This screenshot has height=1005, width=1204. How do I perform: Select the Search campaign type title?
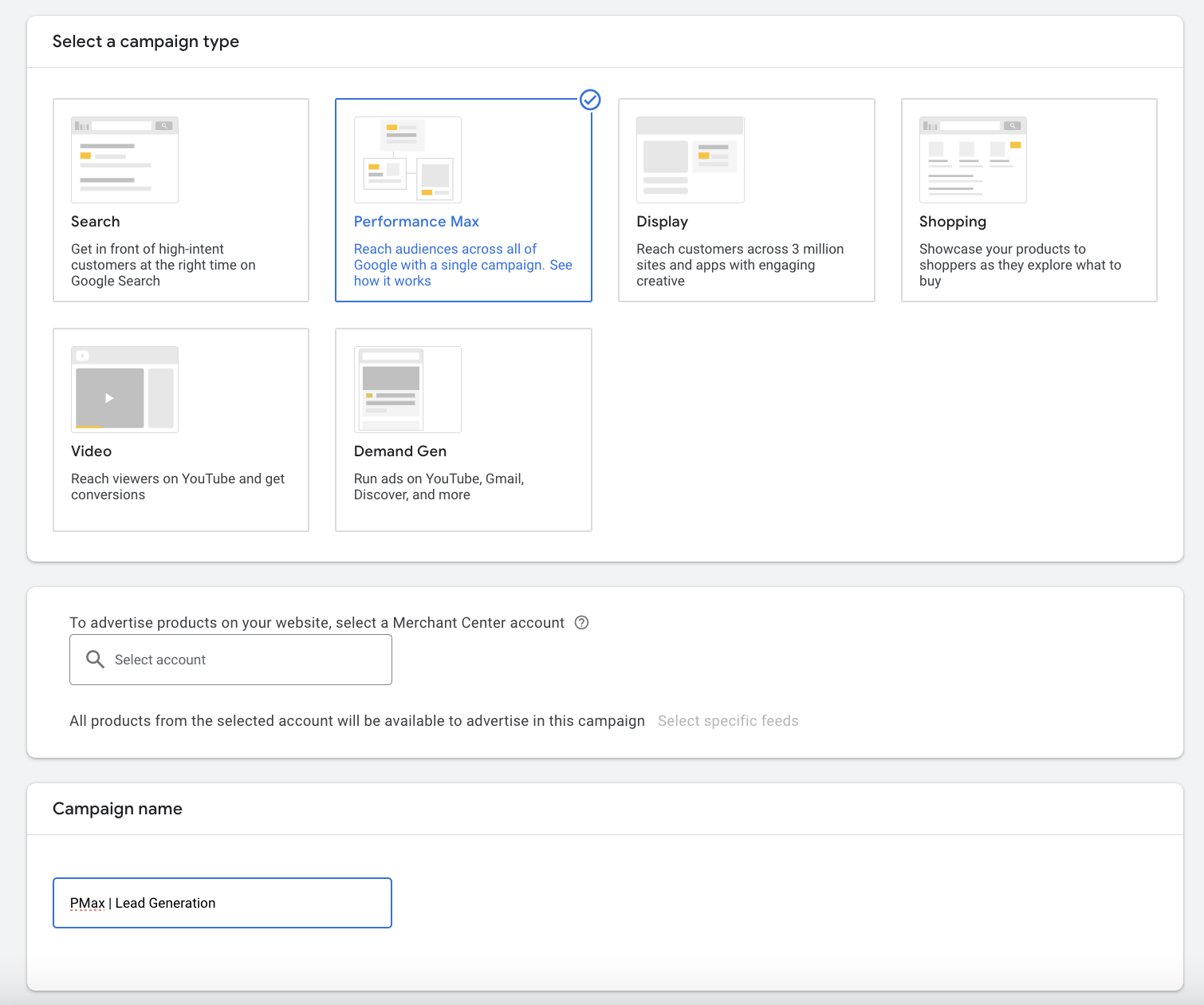point(95,222)
